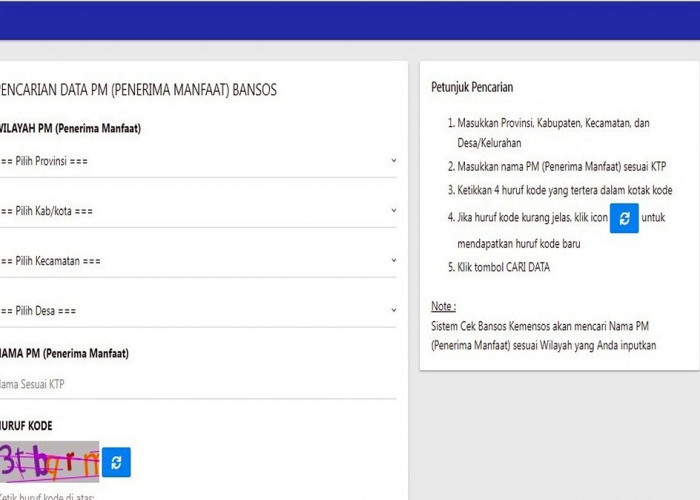Click the chevron arrow on Kab/kota row
Viewport: 700px width, 500px height.
tap(393, 211)
